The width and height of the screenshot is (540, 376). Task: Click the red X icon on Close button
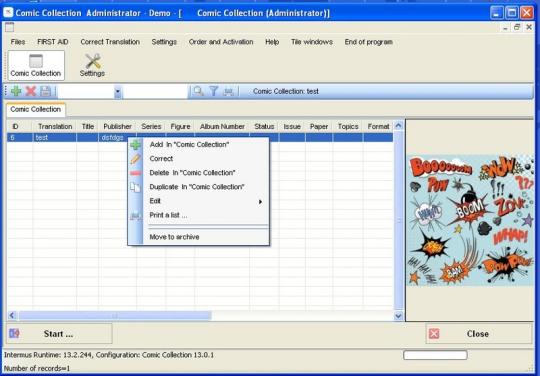(434, 334)
